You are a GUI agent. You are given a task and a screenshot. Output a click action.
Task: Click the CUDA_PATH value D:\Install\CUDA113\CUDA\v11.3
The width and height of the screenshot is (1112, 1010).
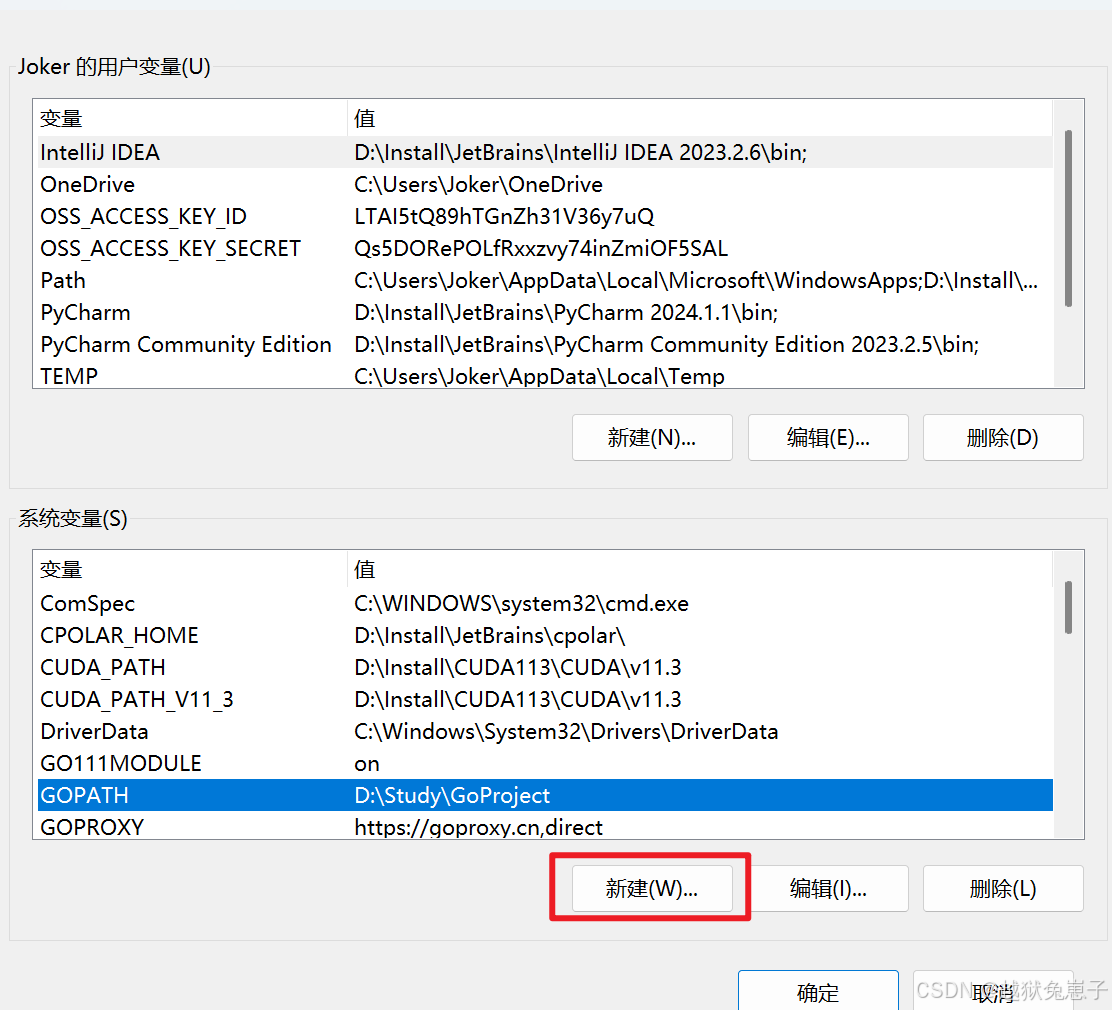pos(518,667)
